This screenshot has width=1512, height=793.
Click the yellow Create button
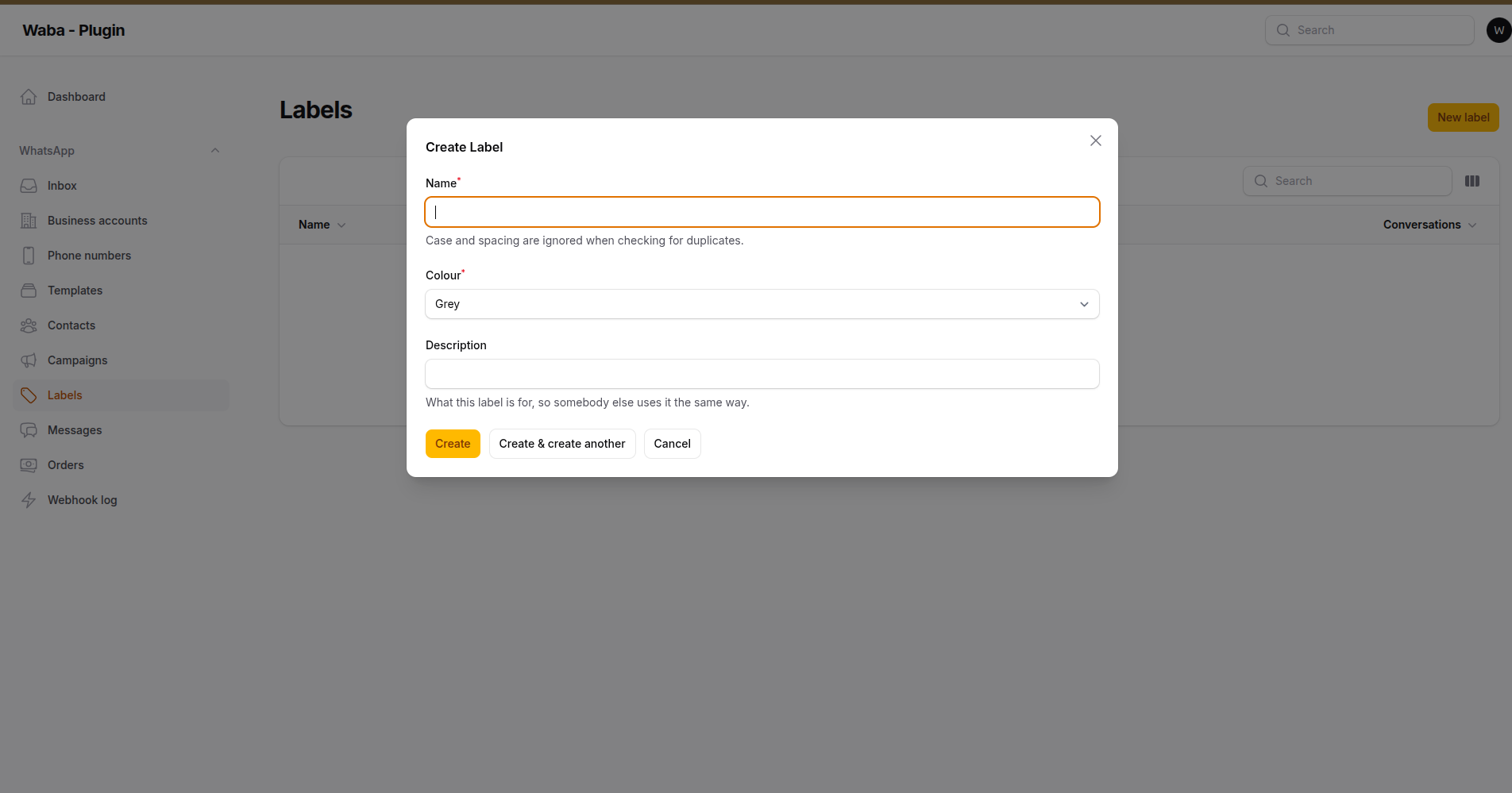pos(453,444)
